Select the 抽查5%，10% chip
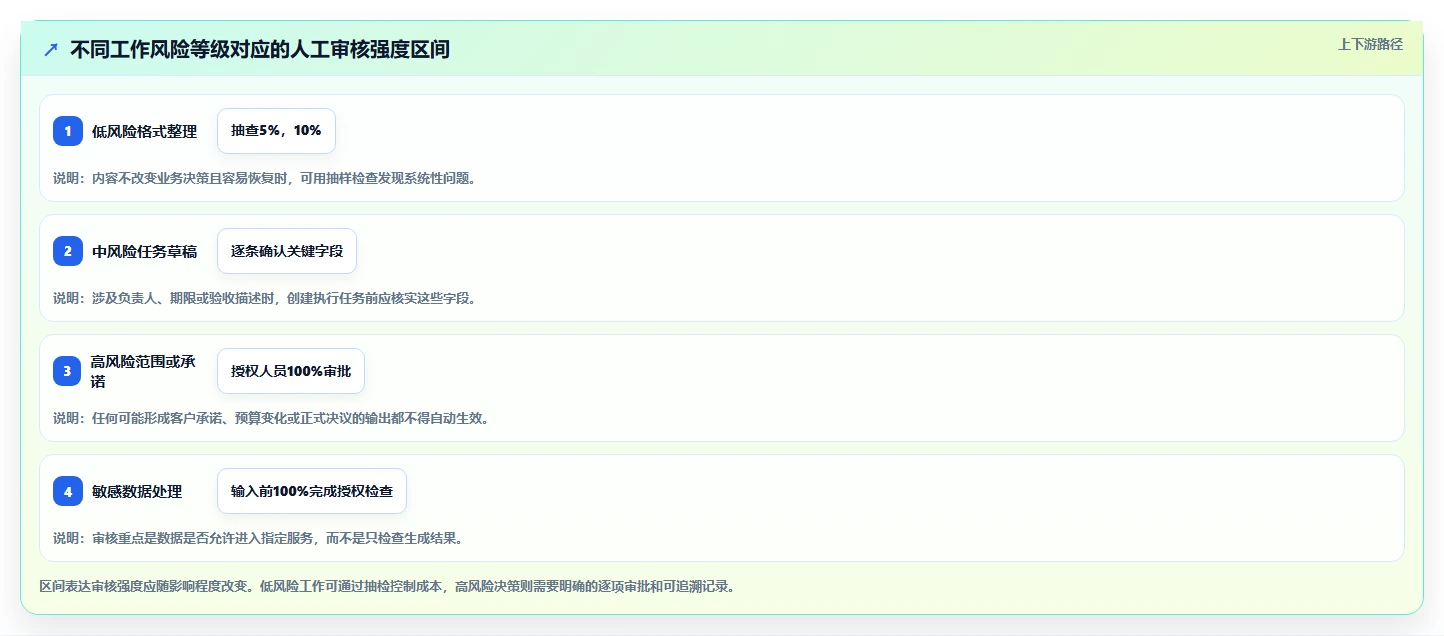The height and width of the screenshot is (636, 1444). coord(276,131)
